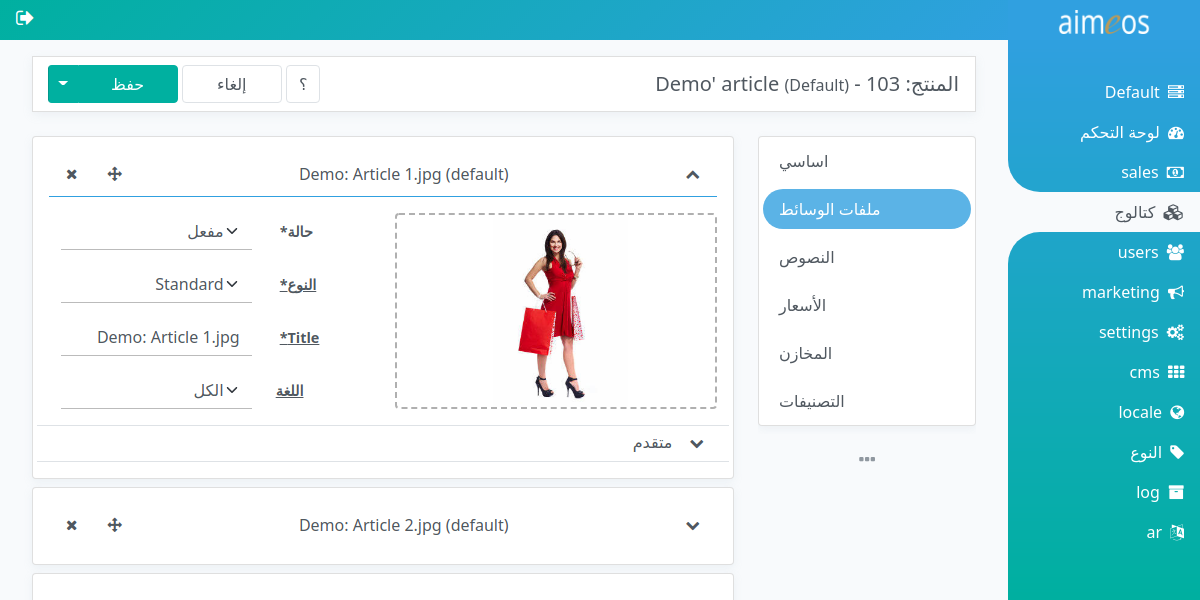
Task: Collapse the Demo: Article 1.jpg panel
Action: (693, 174)
